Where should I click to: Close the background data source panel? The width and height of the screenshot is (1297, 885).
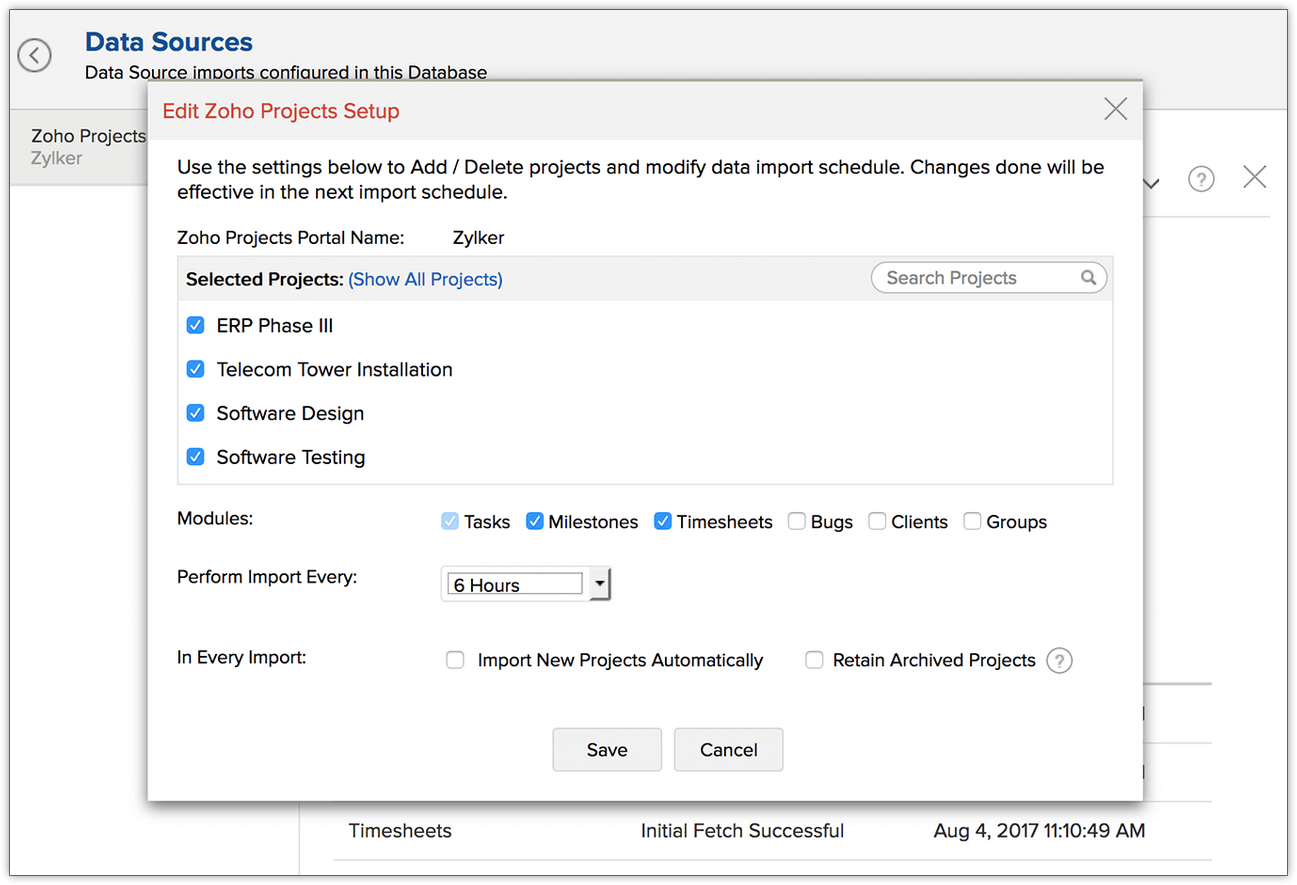pos(1254,178)
